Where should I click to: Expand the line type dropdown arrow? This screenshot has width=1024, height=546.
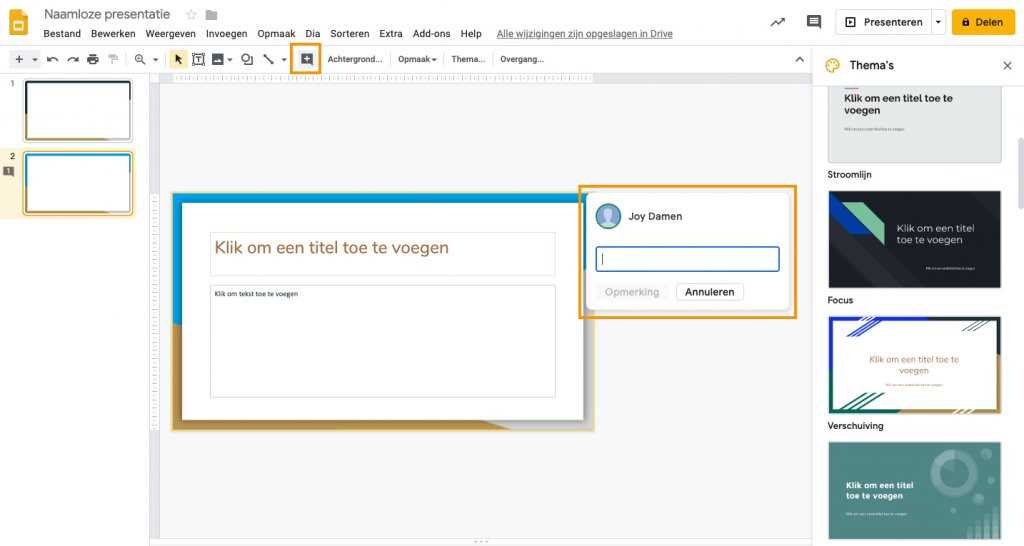[283, 59]
